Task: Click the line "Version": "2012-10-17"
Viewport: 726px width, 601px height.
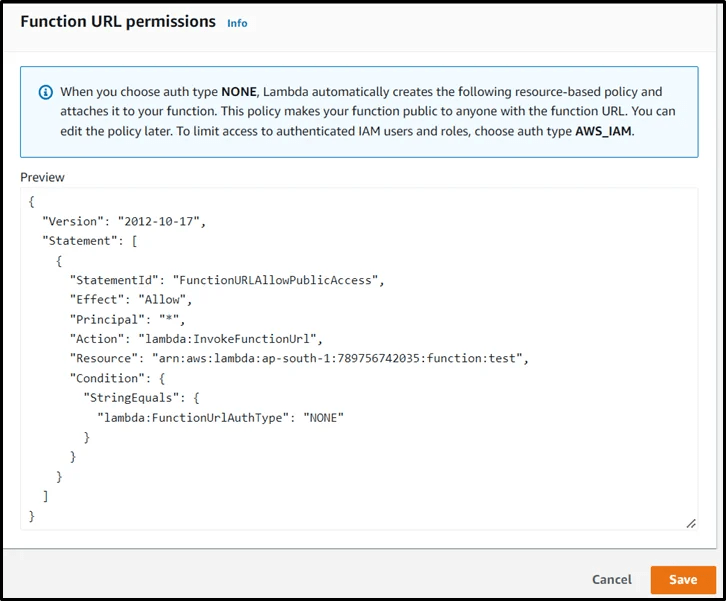Action: 124,221
